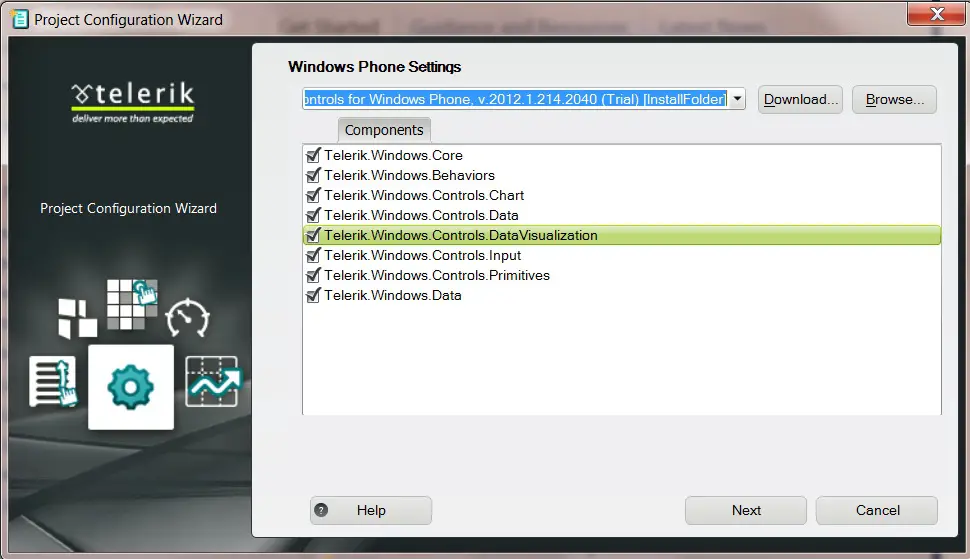The width and height of the screenshot is (970, 559).
Task: Click the wizard icon in title bar
Action: click(19, 19)
